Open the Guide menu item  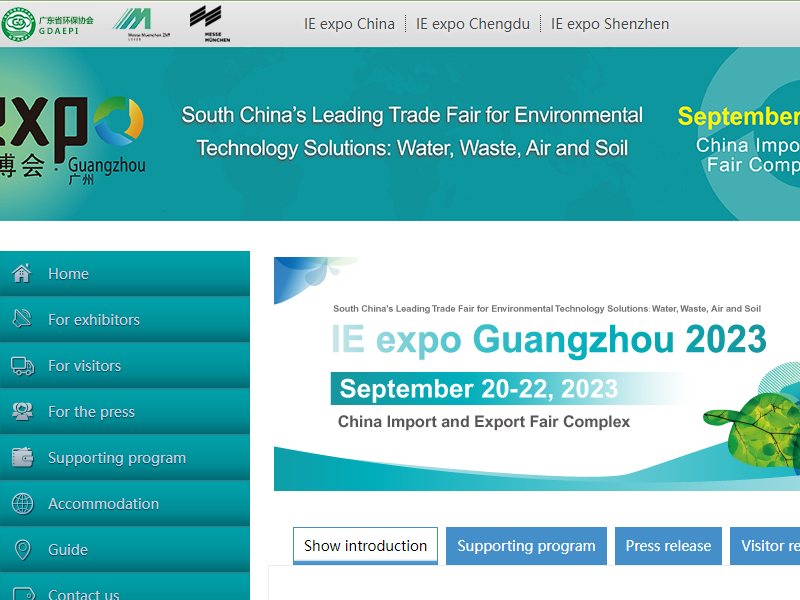[125, 549]
